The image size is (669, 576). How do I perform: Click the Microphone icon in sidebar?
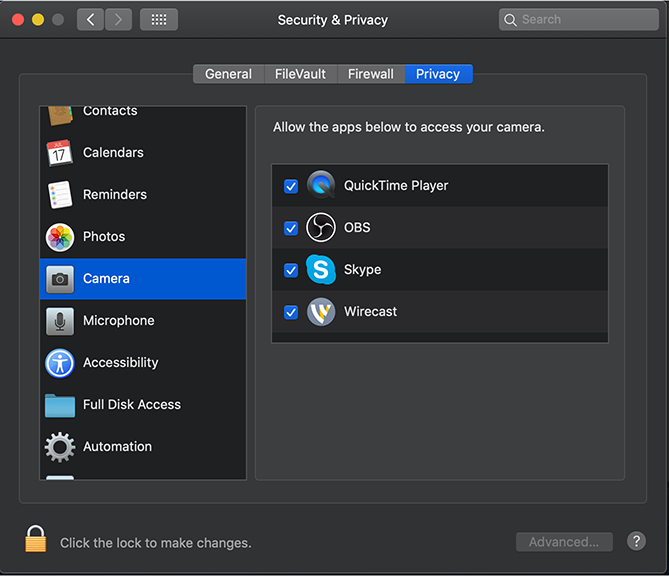point(60,321)
